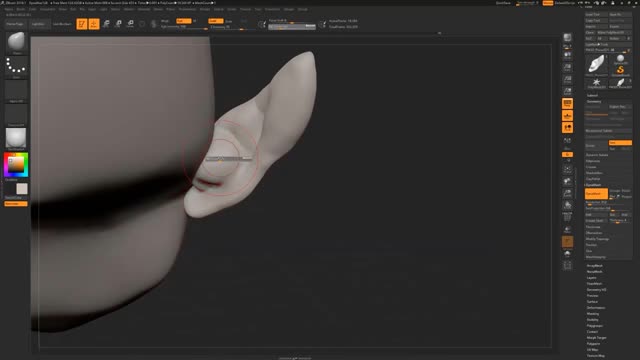
Task: Toggle the Rgb paint mode button
Action: click(x=184, y=21)
